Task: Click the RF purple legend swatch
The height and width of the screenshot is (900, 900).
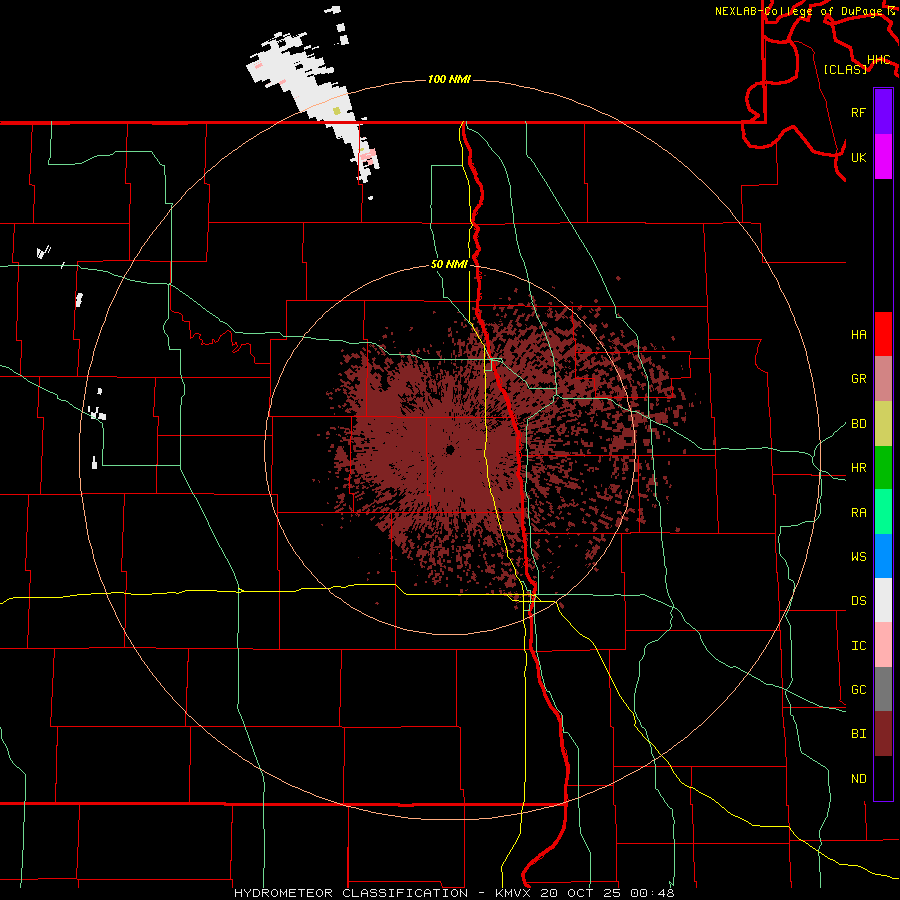Action: pos(883,112)
